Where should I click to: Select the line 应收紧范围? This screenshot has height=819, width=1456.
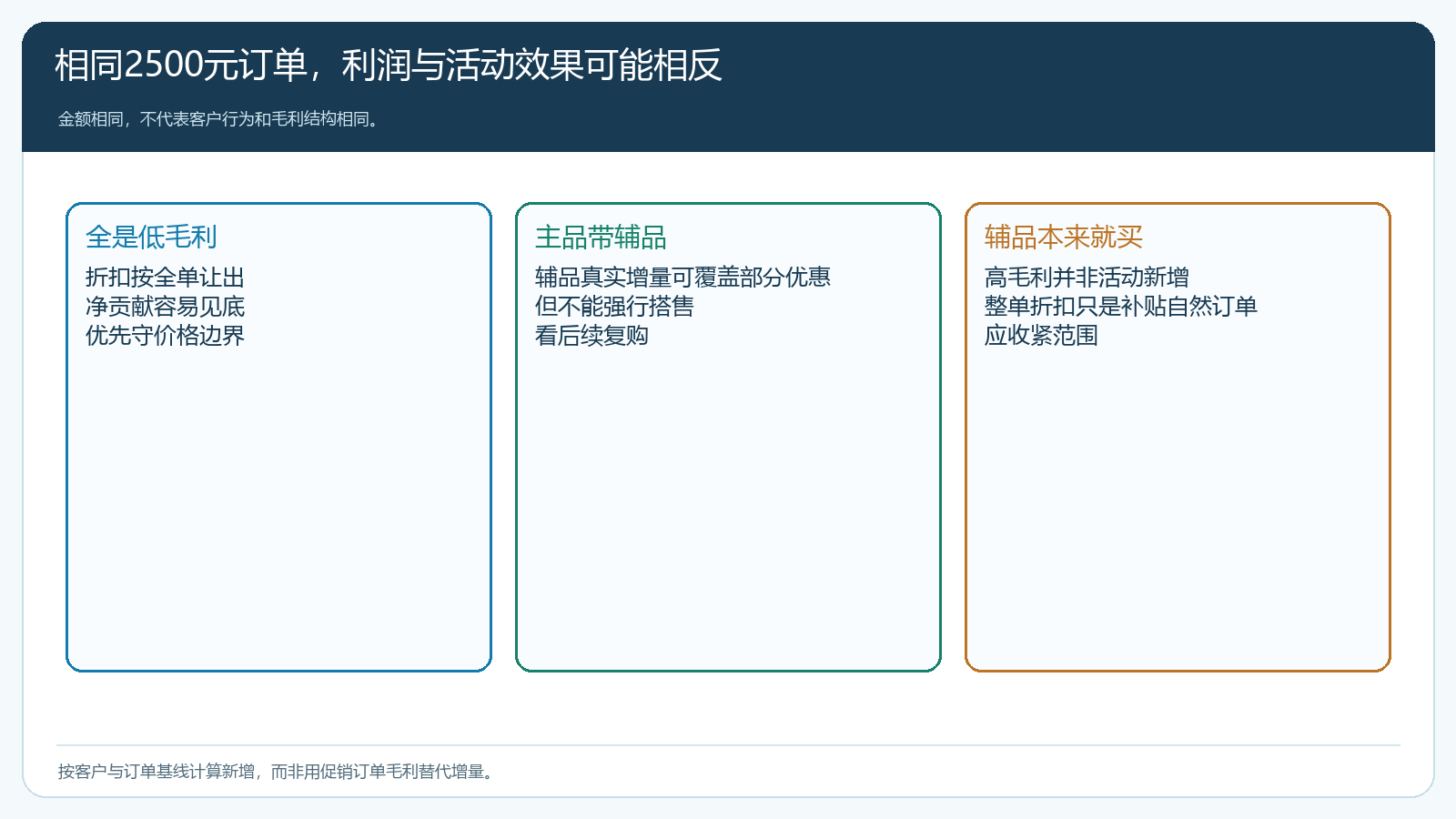point(1041,336)
